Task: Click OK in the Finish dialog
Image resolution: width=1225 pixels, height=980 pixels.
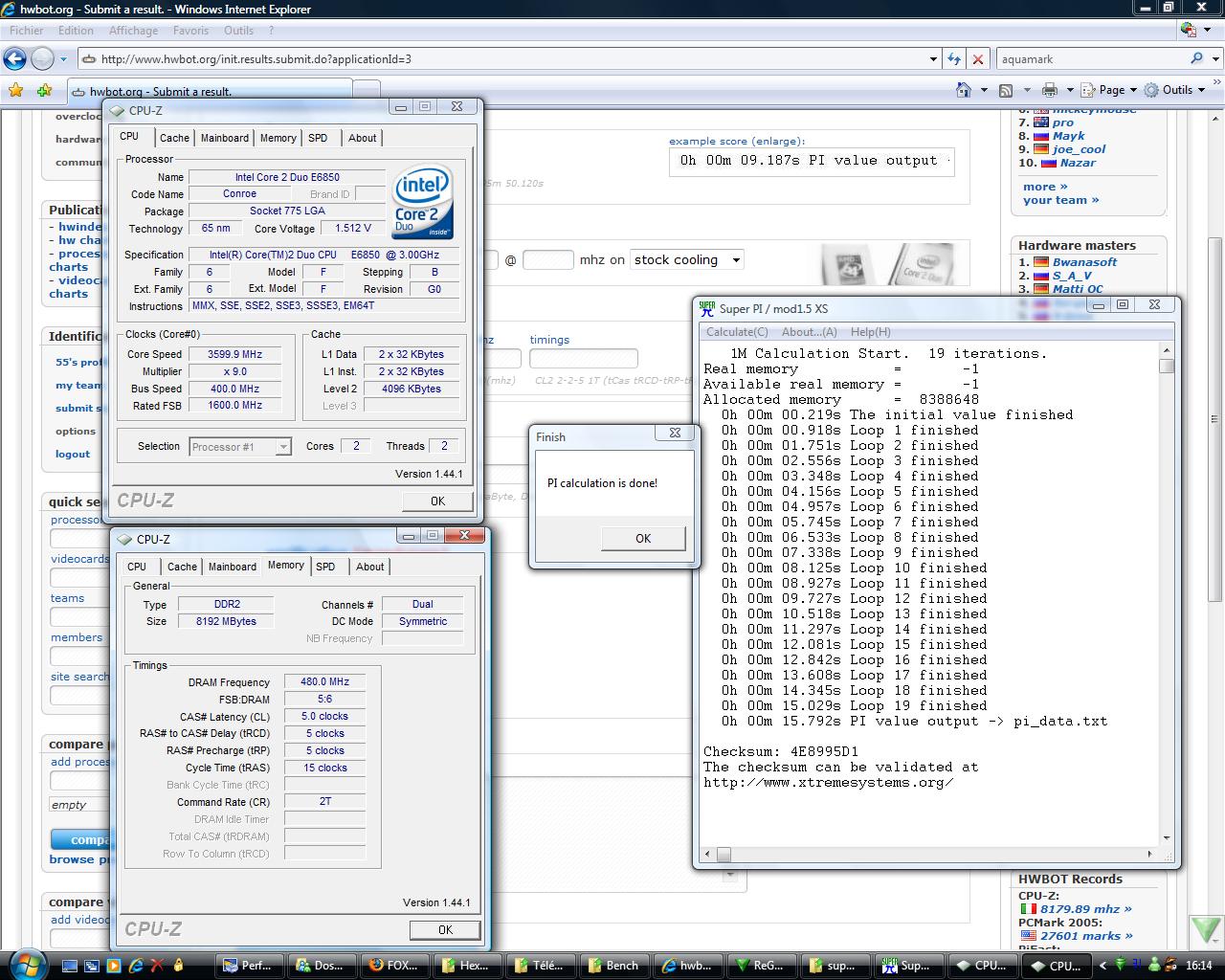Action: pyautogui.click(x=643, y=538)
